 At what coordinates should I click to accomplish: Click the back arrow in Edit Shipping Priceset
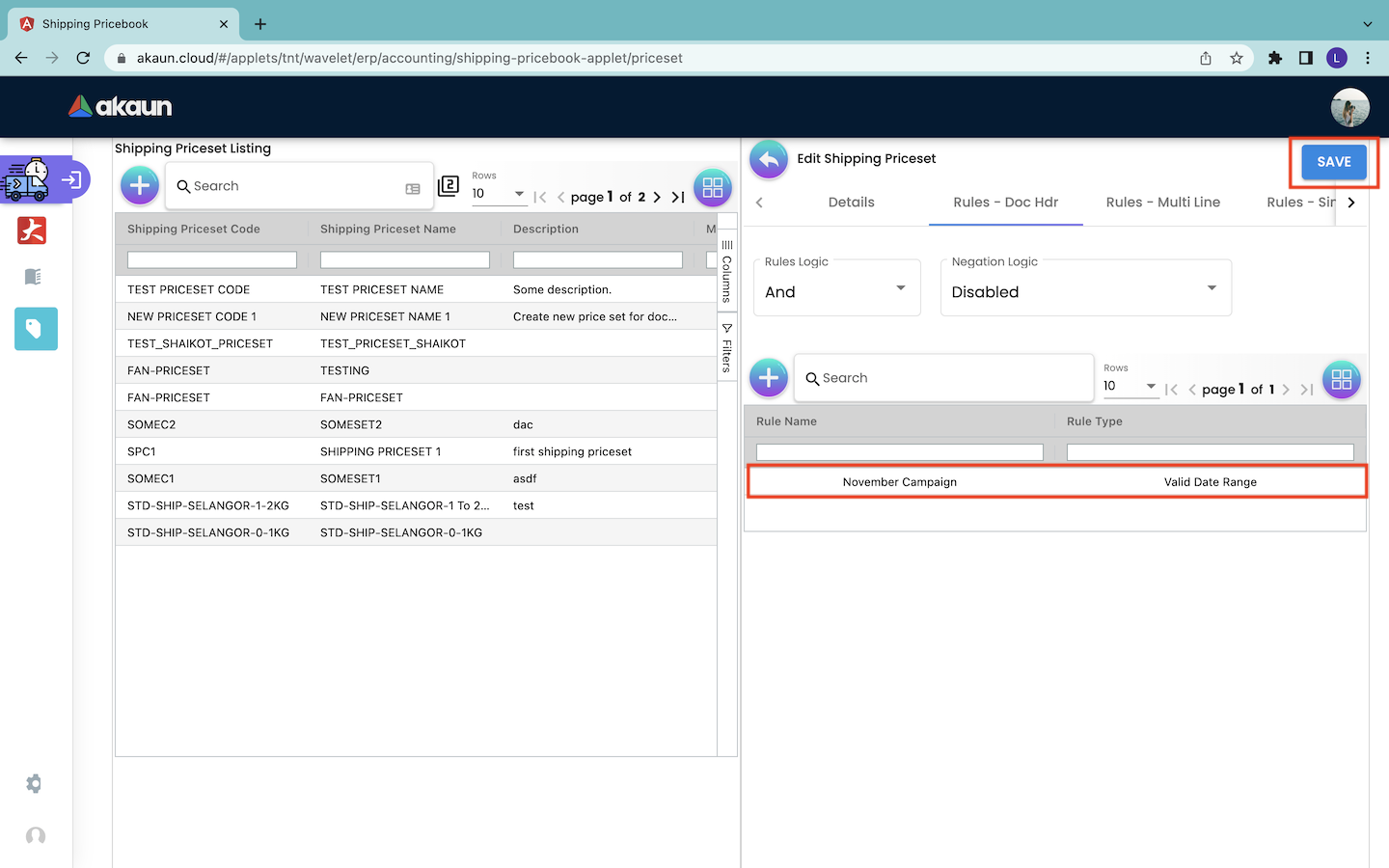pos(769,159)
